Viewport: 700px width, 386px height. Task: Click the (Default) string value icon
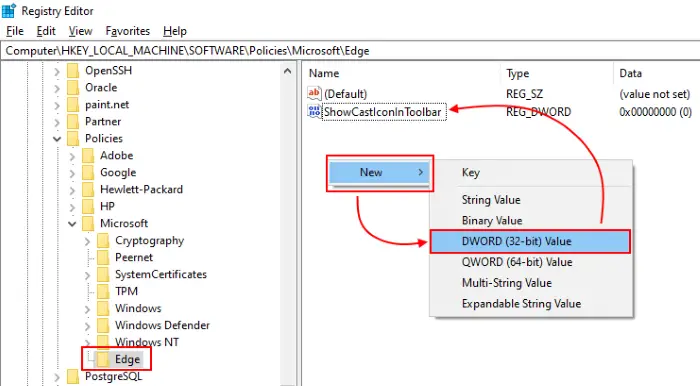coord(314,94)
